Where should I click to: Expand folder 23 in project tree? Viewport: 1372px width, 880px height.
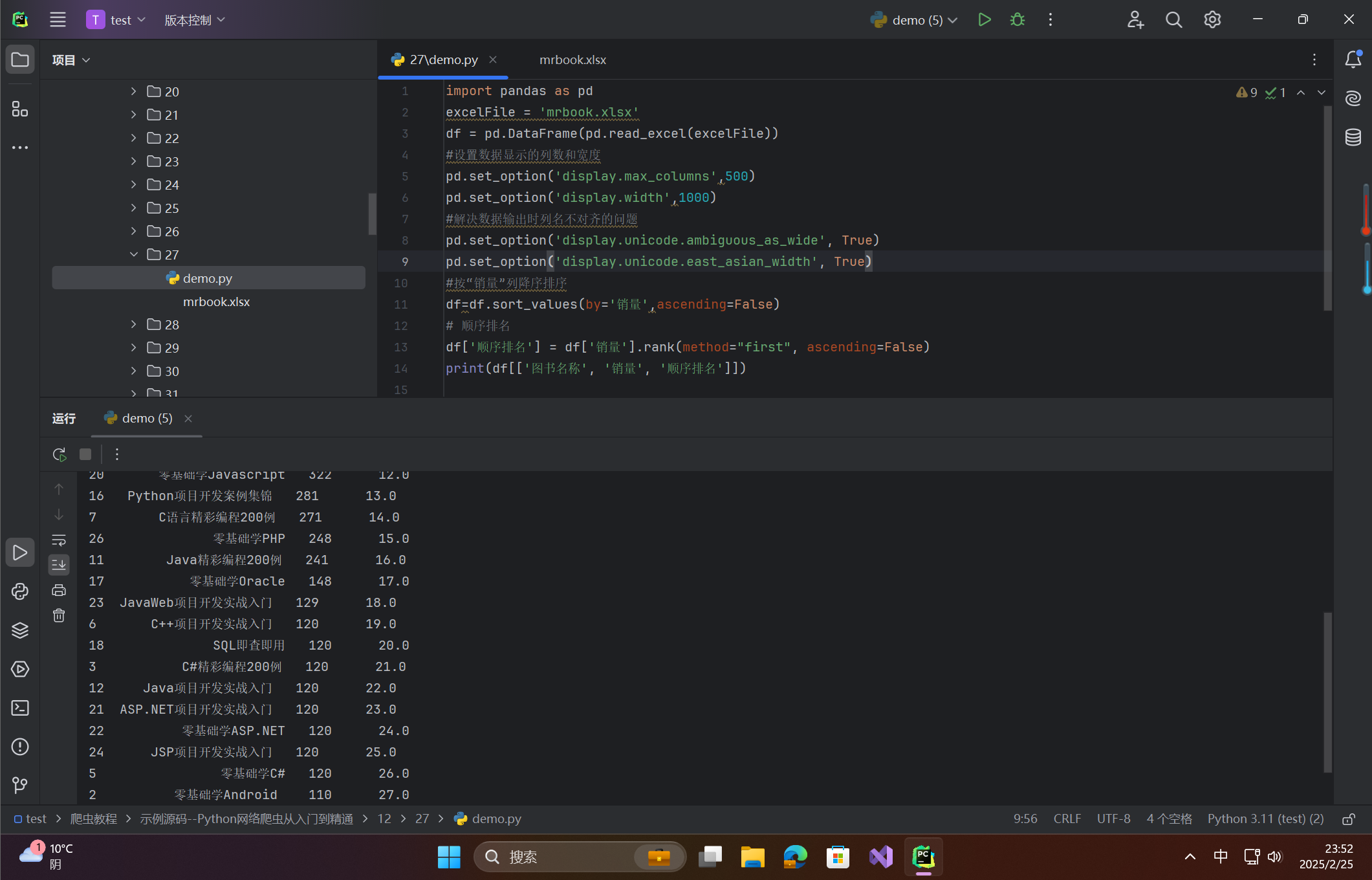(x=133, y=161)
